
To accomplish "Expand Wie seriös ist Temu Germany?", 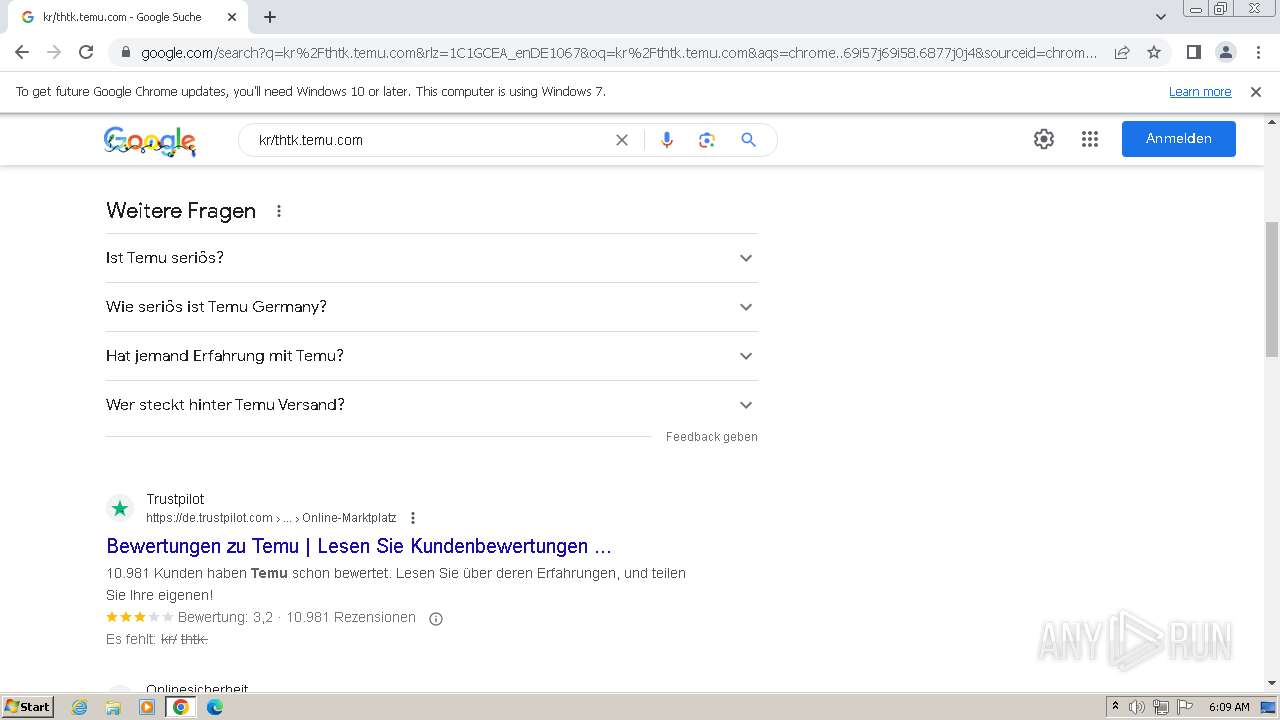I will click(432, 307).
